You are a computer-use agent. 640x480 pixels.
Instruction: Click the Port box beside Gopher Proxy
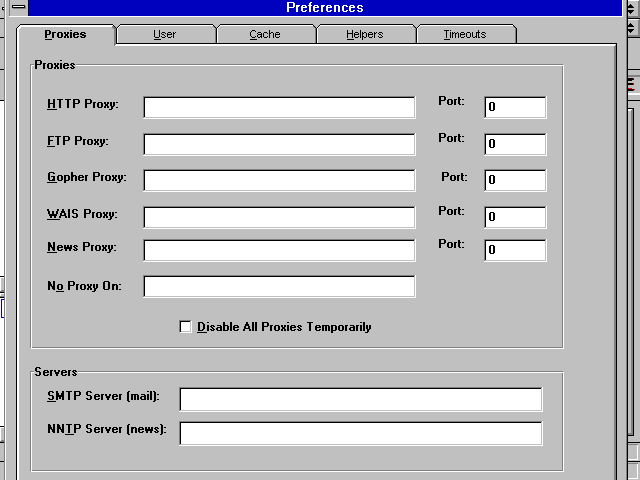515,180
